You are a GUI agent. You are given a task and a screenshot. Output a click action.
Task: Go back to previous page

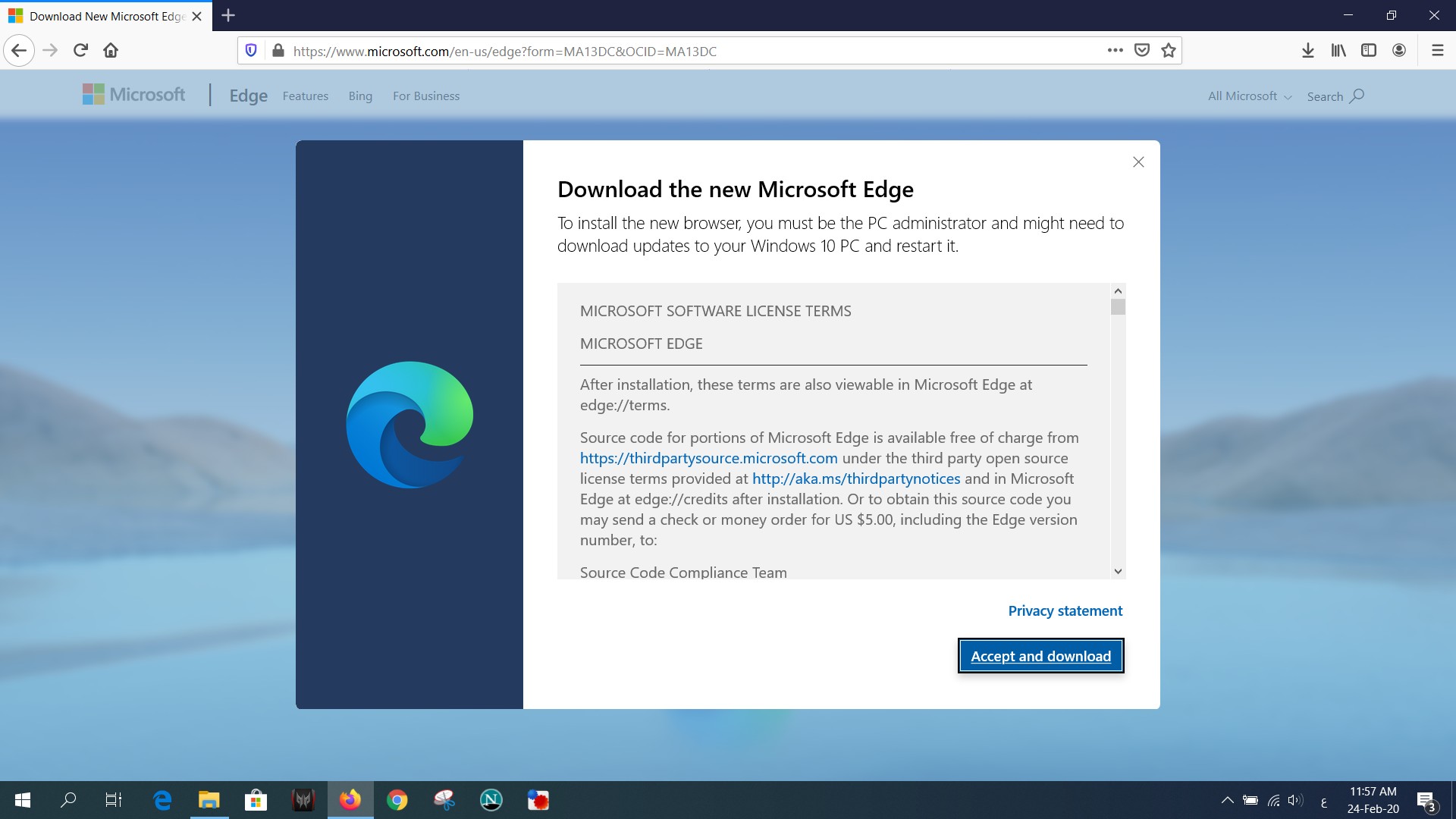19,51
